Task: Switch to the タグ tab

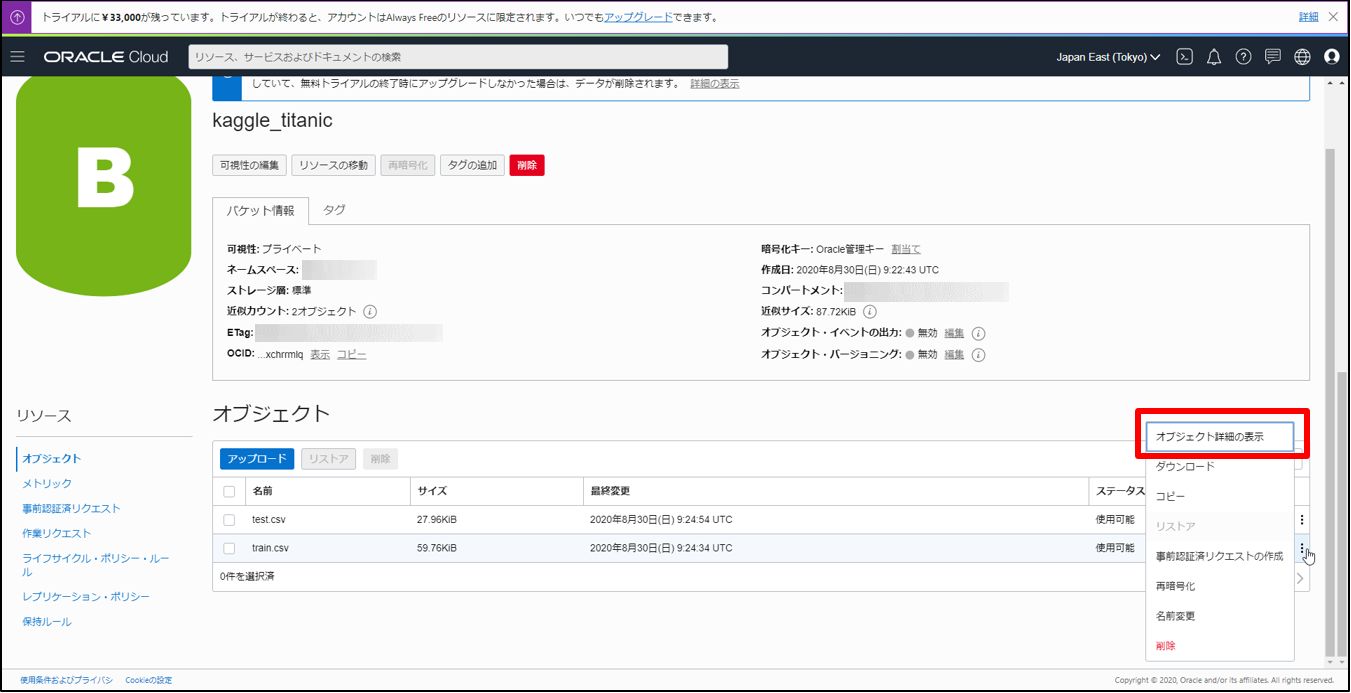Action: (x=334, y=210)
